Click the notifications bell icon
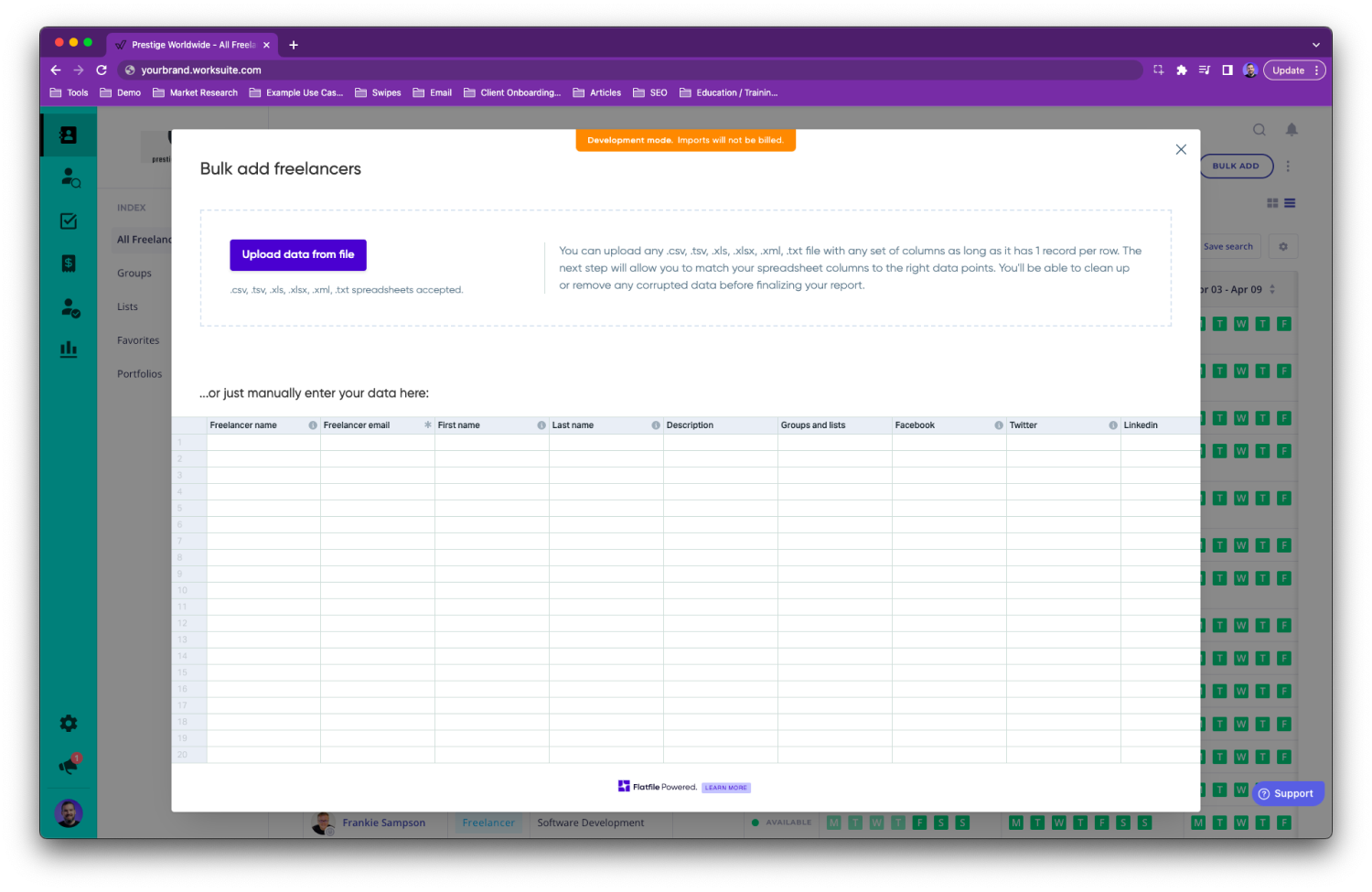The width and height of the screenshot is (1372, 892). [x=1292, y=130]
